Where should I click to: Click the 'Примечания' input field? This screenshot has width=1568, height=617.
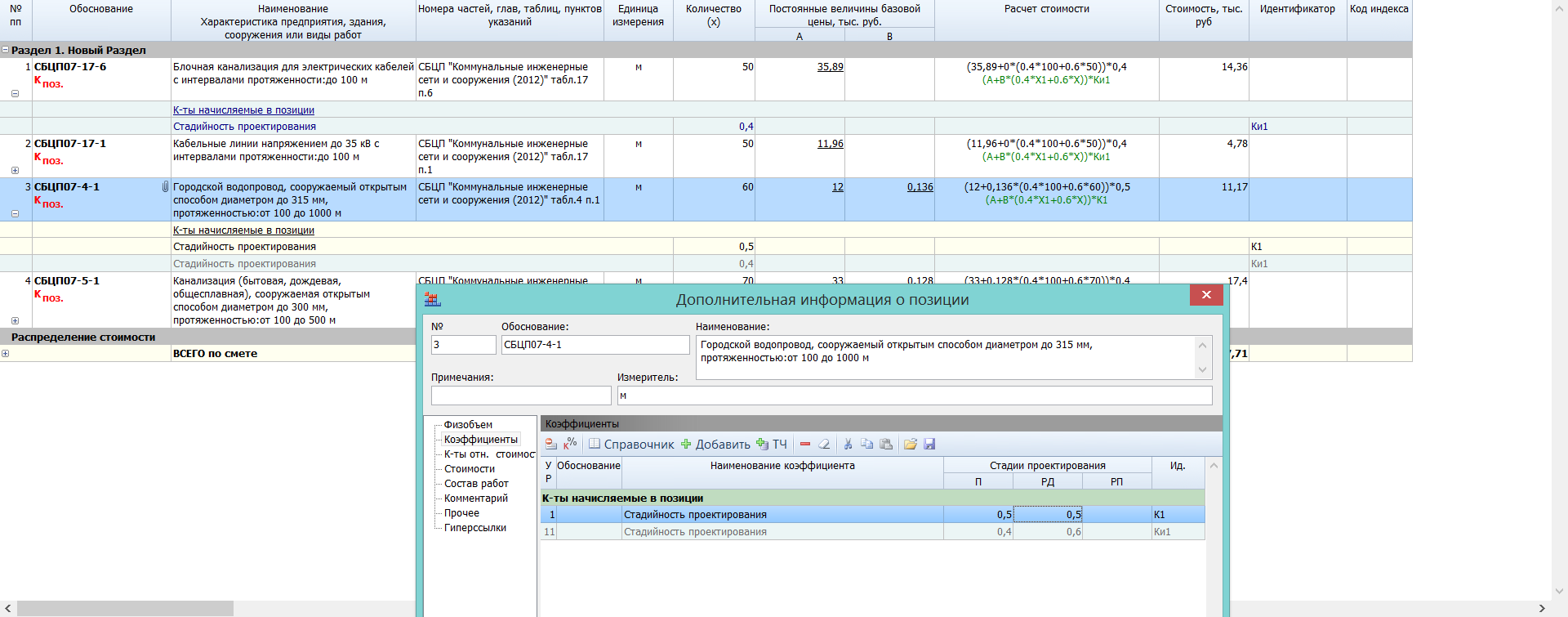click(521, 396)
